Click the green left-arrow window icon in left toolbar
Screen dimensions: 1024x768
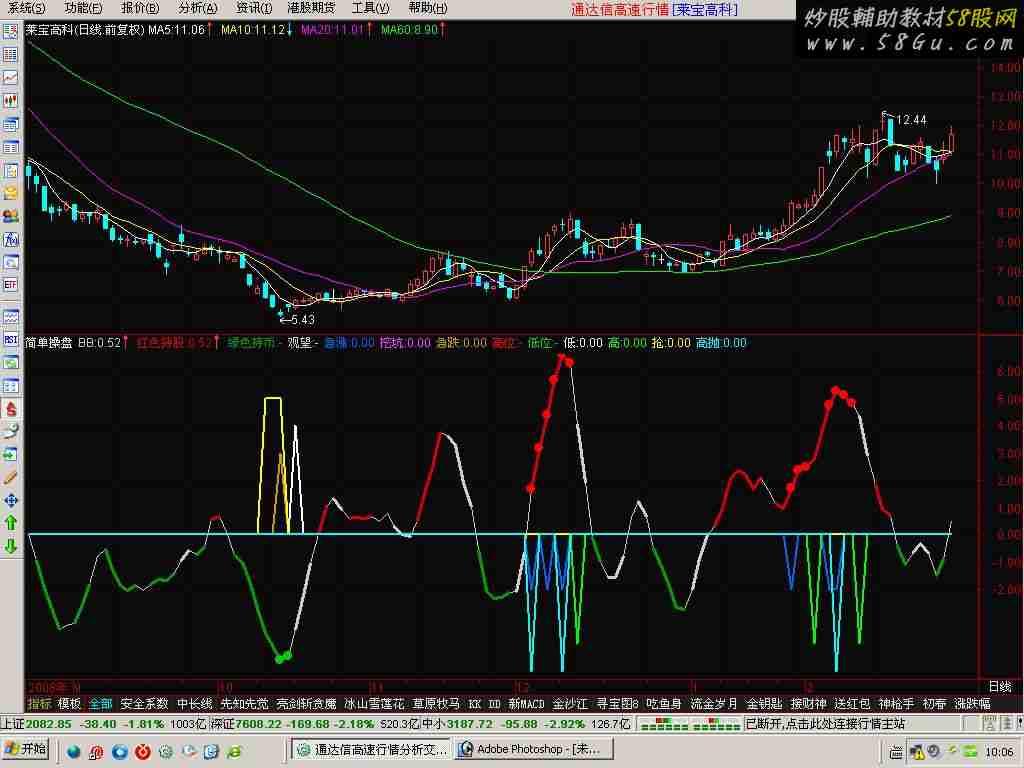pyautogui.click(x=10, y=455)
